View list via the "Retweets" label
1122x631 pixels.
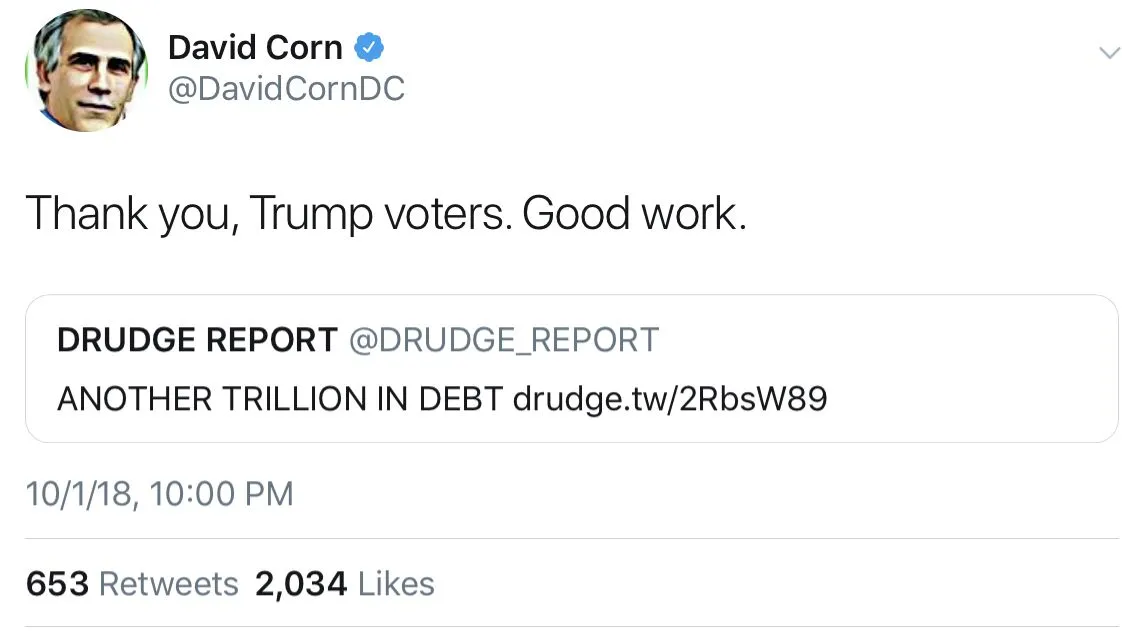coord(169,584)
